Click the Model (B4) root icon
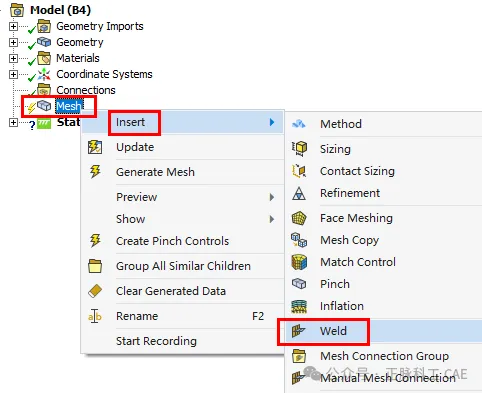Viewport: 482px width, 393px height. (x=17, y=10)
